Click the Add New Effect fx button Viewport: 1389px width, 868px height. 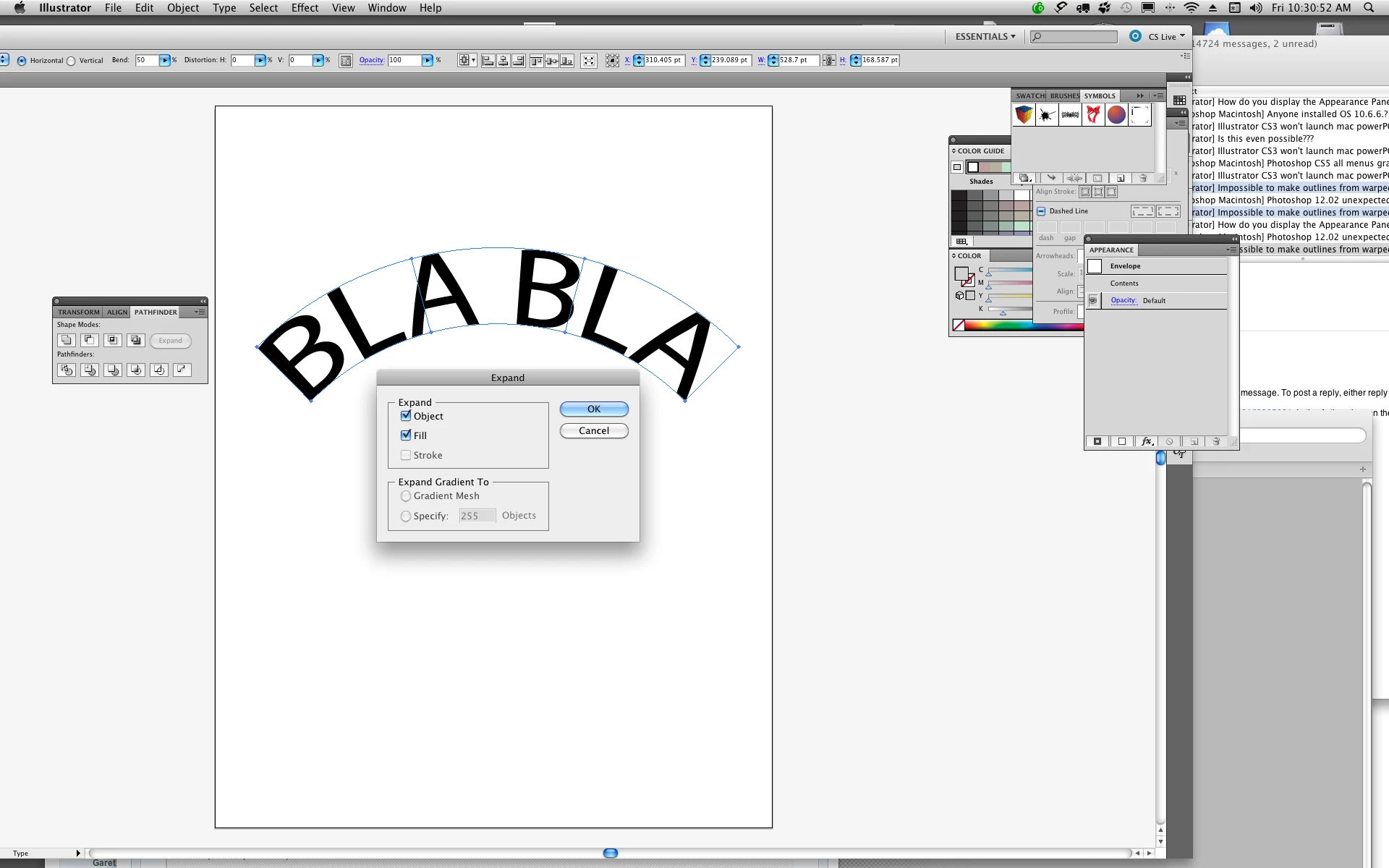(1147, 441)
